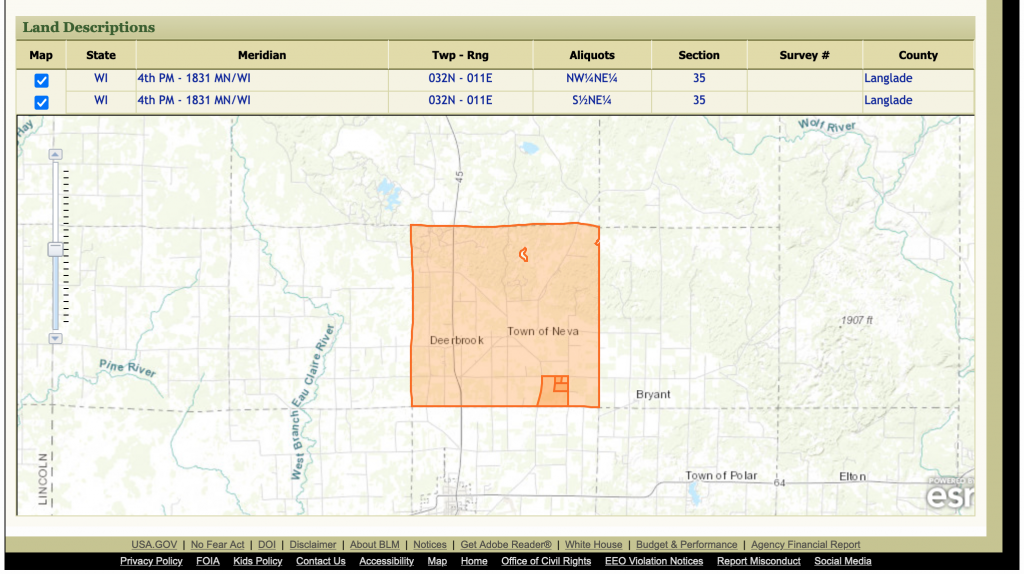Open the About BLM link

[x=374, y=545]
